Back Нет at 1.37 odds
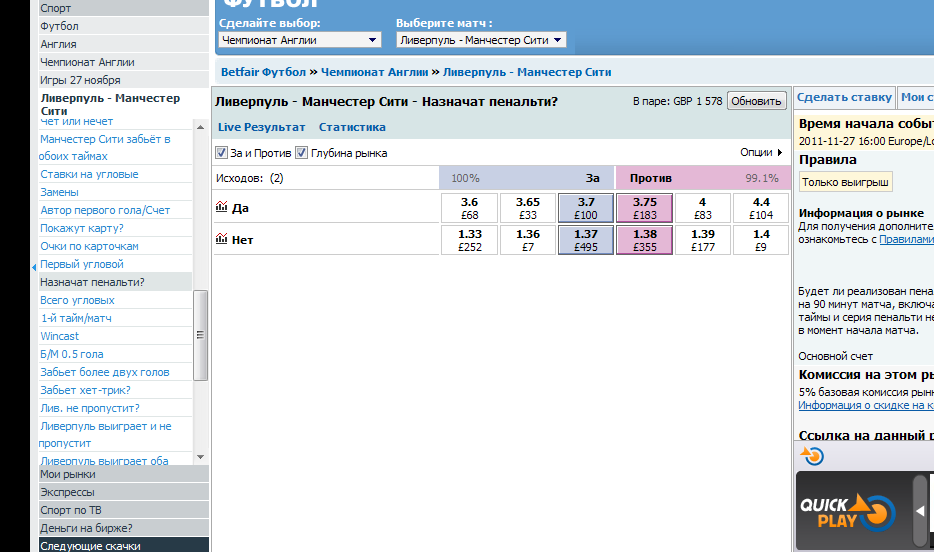Image resolution: width=934 pixels, height=552 pixels. [x=586, y=240]
